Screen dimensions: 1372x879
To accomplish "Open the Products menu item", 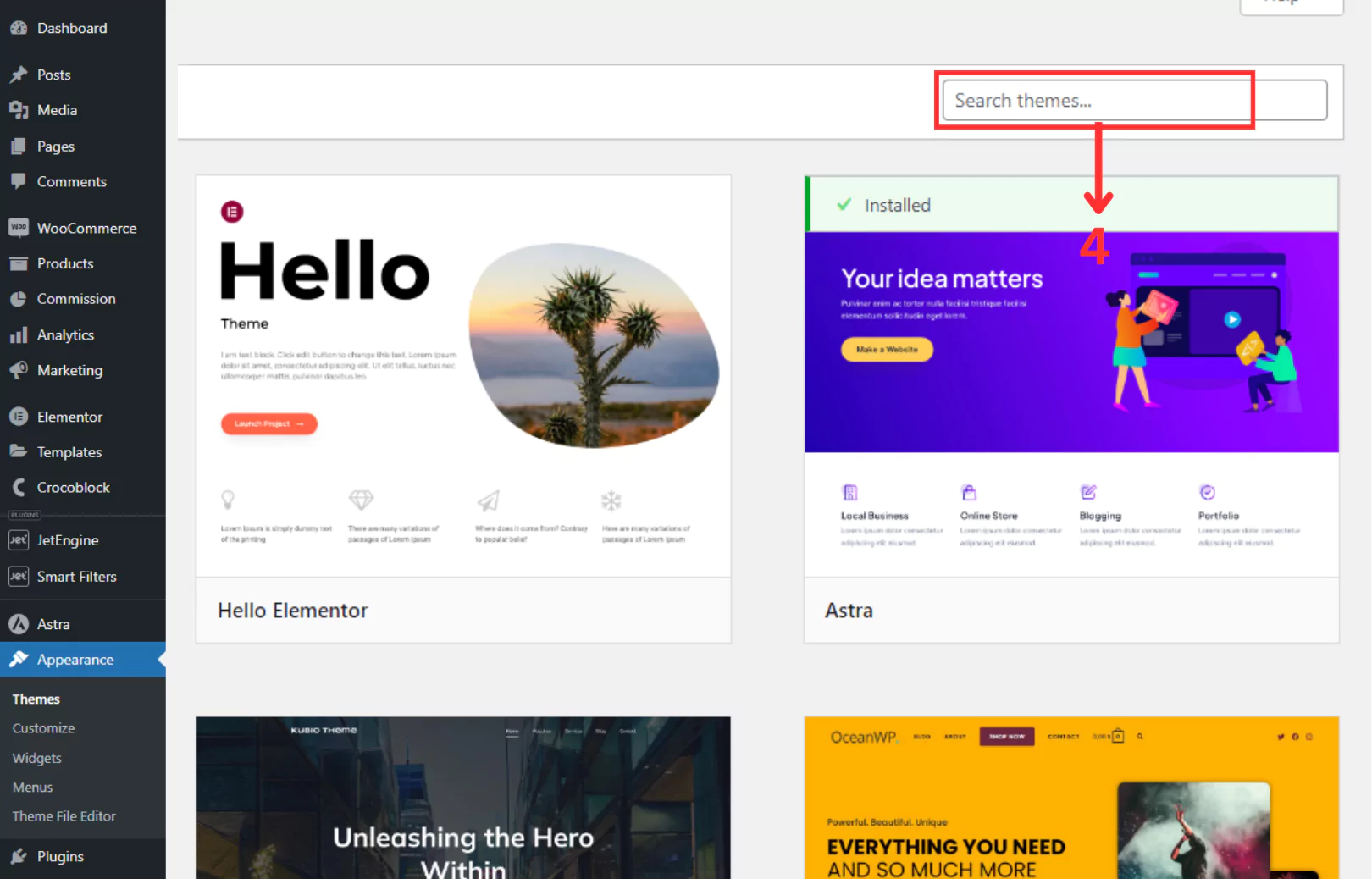I will tap(83, 263).
